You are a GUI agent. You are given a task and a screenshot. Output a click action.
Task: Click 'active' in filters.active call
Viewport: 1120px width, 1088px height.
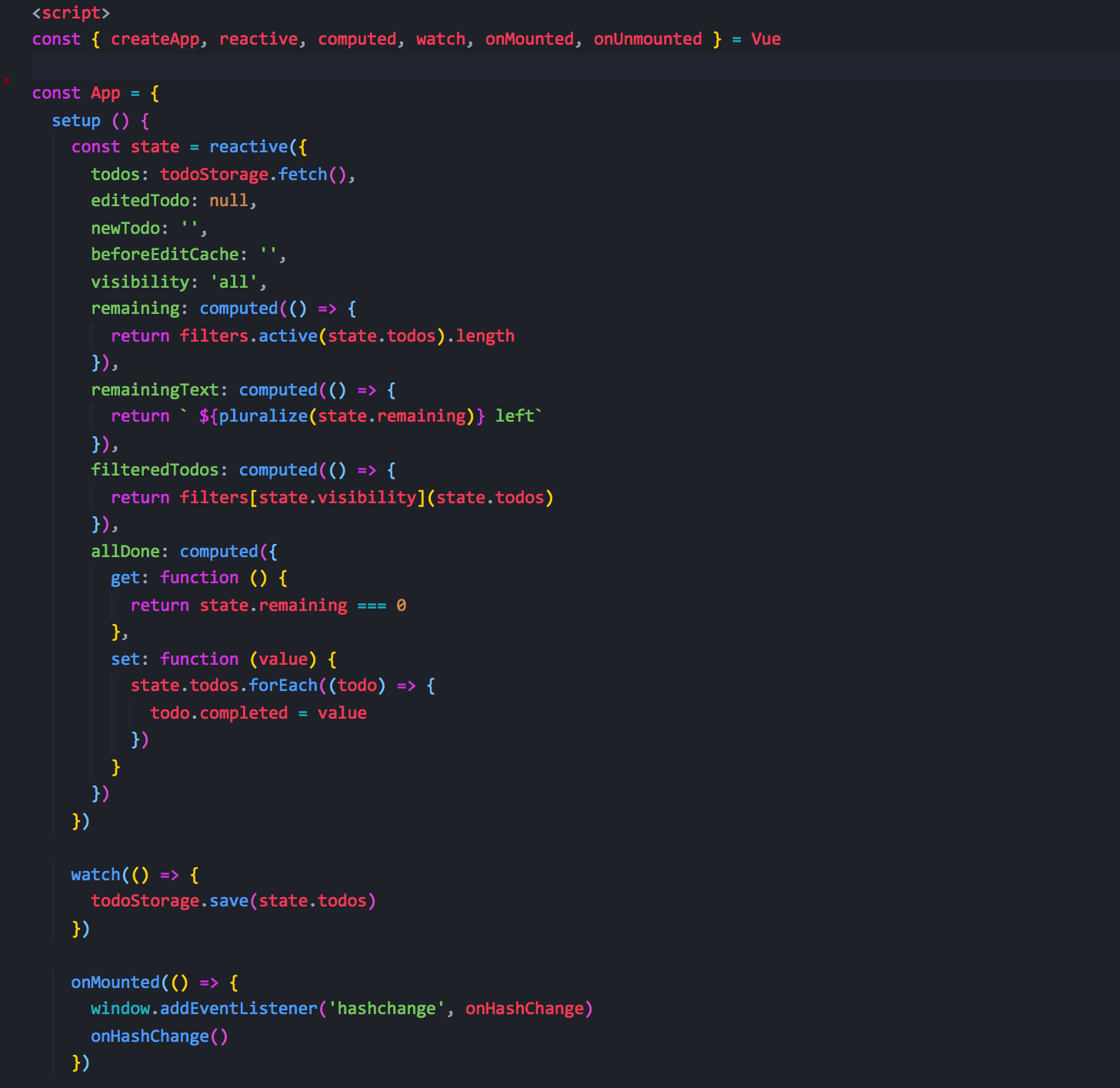[288, 336]
